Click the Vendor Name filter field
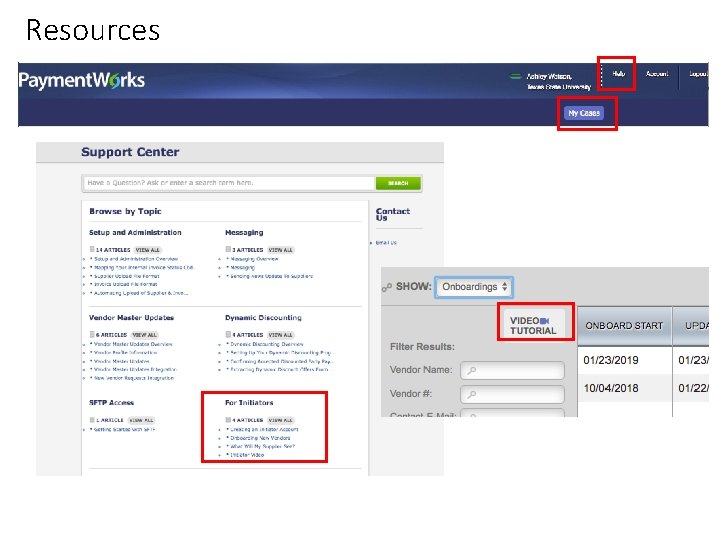The height and width of the screenshot is (540, 720). (512, 370)
